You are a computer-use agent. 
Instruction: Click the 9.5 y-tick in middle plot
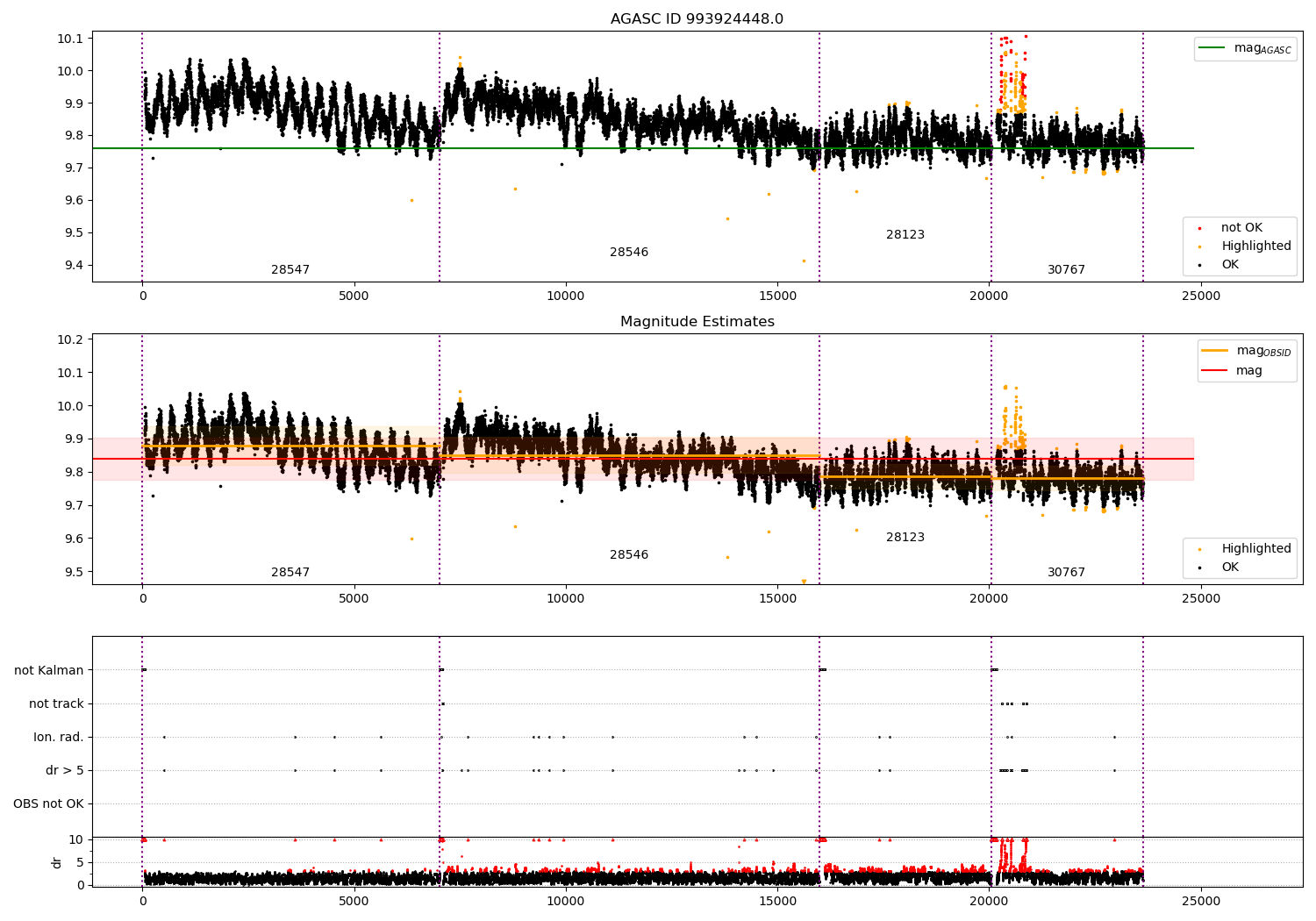(x=73, y=572)
